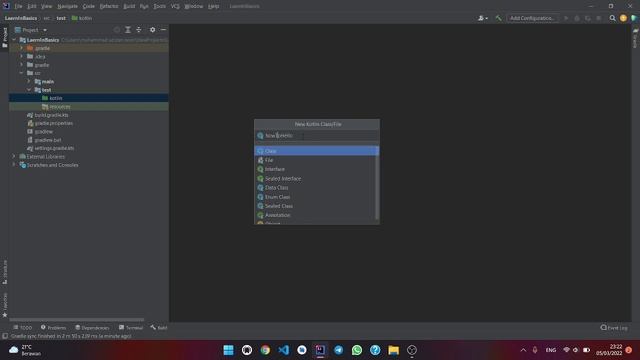Open Search Everywhere magnifier icon
This screenshot has height=360, width=640.
pyautogui.click(x=612, y=18)
